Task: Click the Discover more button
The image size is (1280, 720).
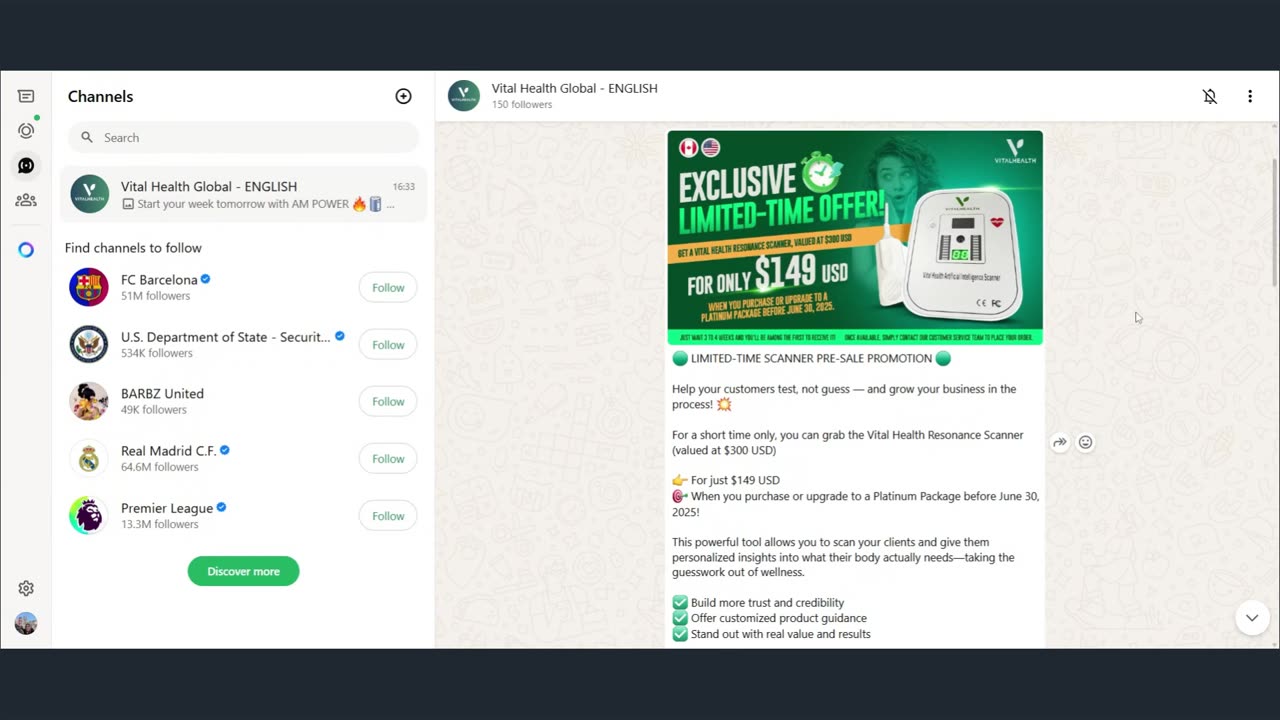Action: tap(243, 571)
